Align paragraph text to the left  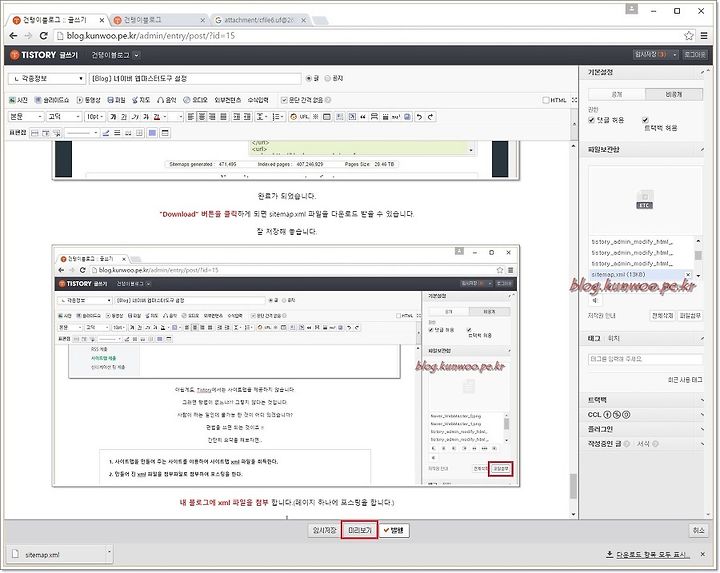tap(190, 117)
